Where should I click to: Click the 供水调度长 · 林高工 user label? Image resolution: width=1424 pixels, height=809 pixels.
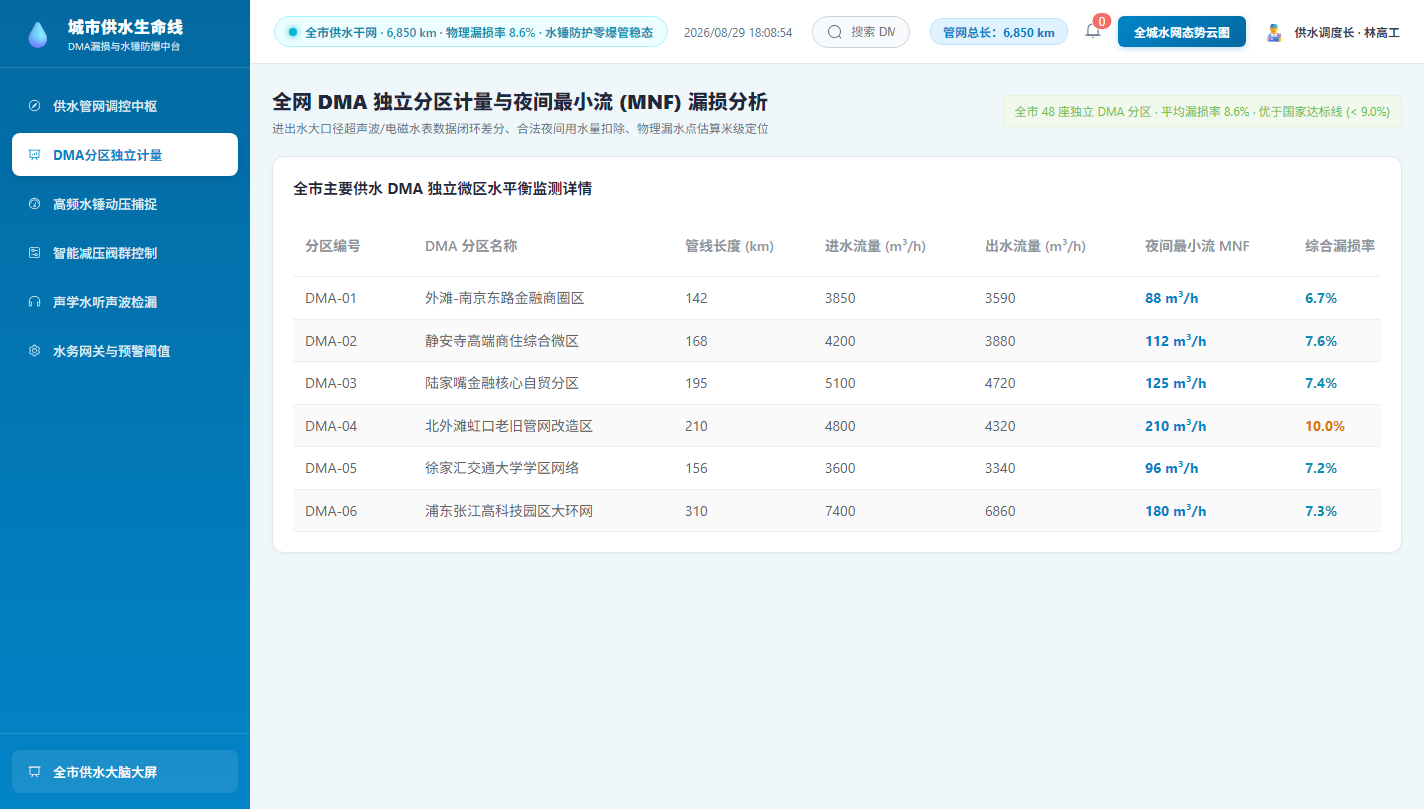pyautogui.click(x=1347, y=33)
